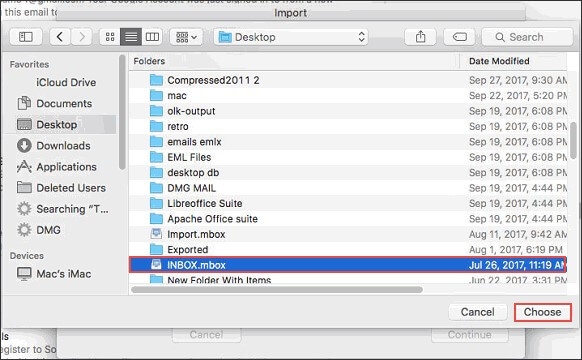Click the sidebar vertical scrollbar
This screenshot has width=582, height=360.
[x=122, y=112]
